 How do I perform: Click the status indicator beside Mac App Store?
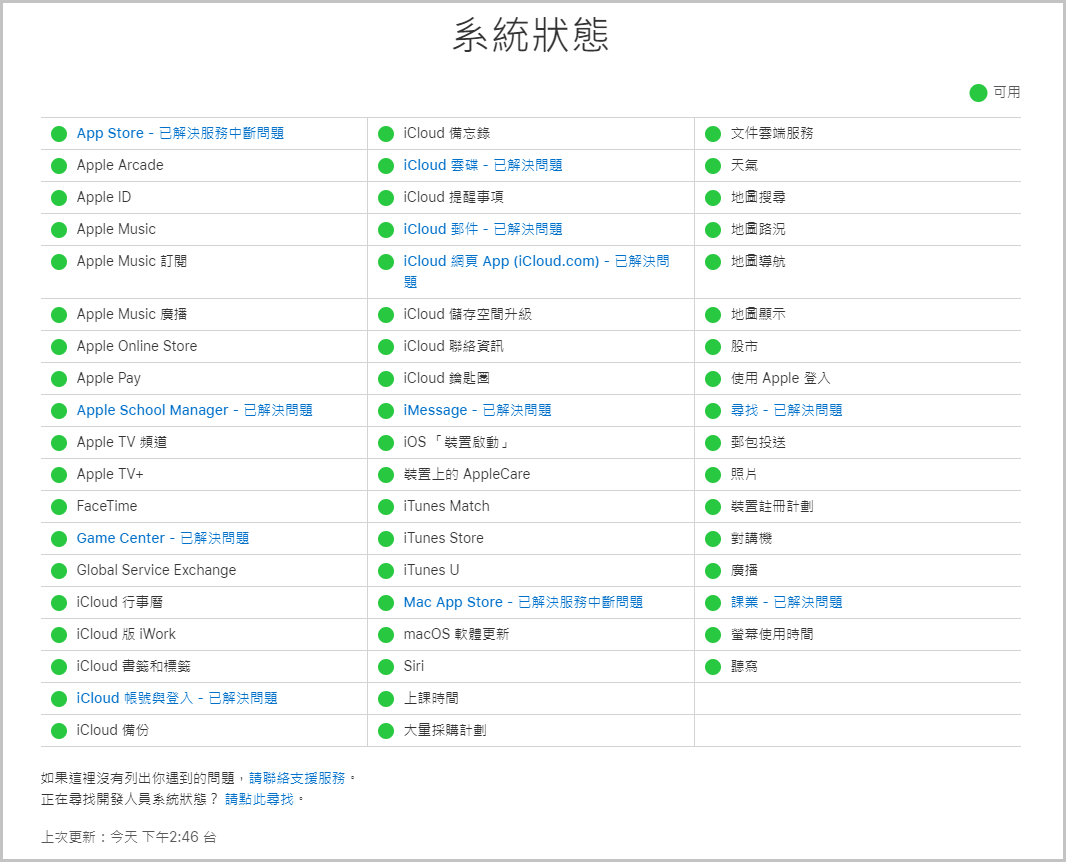pyautogui.click(x=386, y=602)
